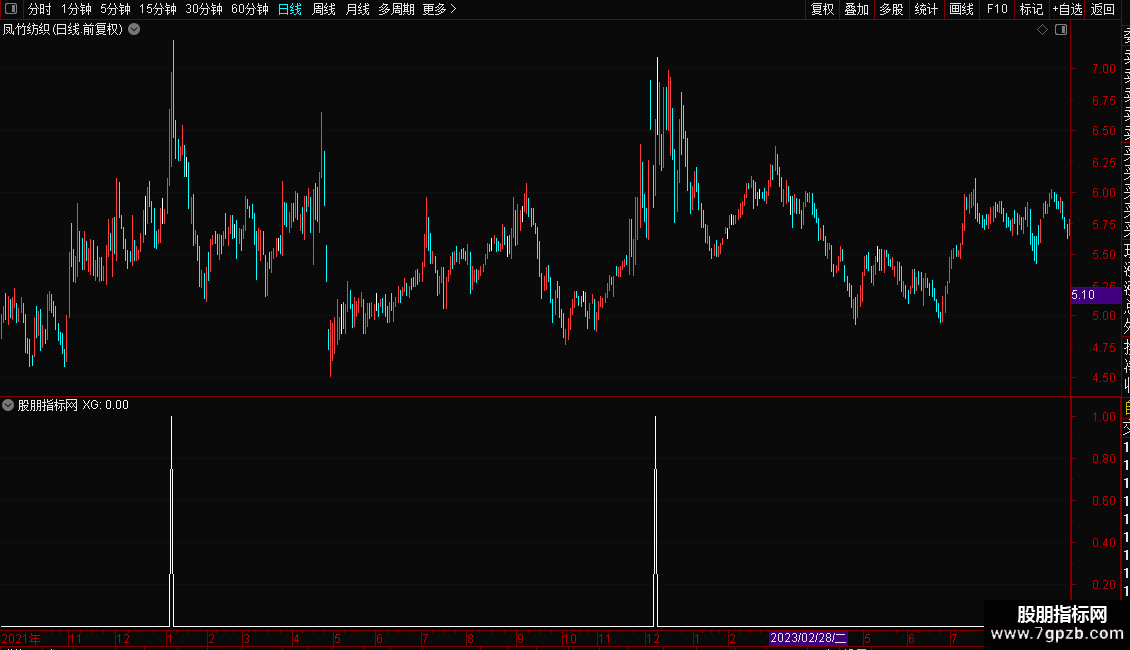Screen dimensions: 1130x650
Task: Click the 4.50 price axis label
Action: [1103, 378]
